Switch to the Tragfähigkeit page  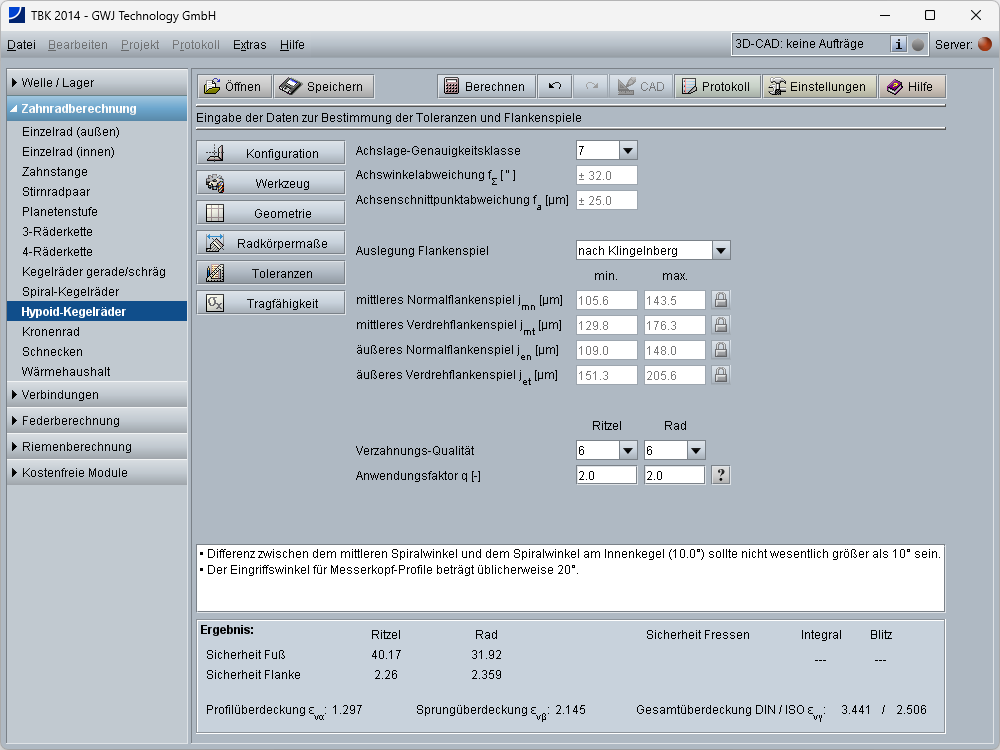tap(270, 303)
